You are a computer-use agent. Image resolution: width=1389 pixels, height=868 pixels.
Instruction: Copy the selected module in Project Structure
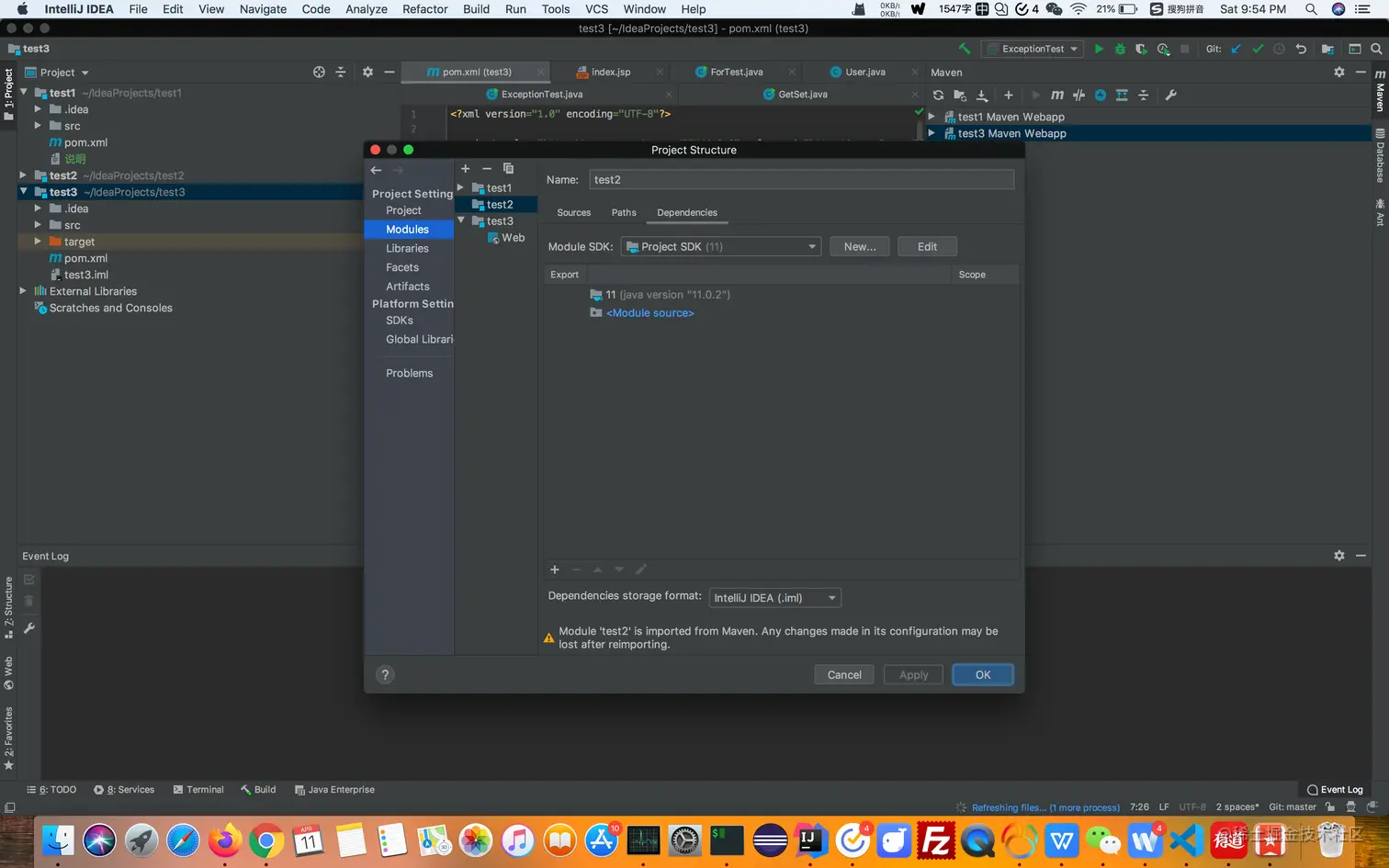pos(508,168)
